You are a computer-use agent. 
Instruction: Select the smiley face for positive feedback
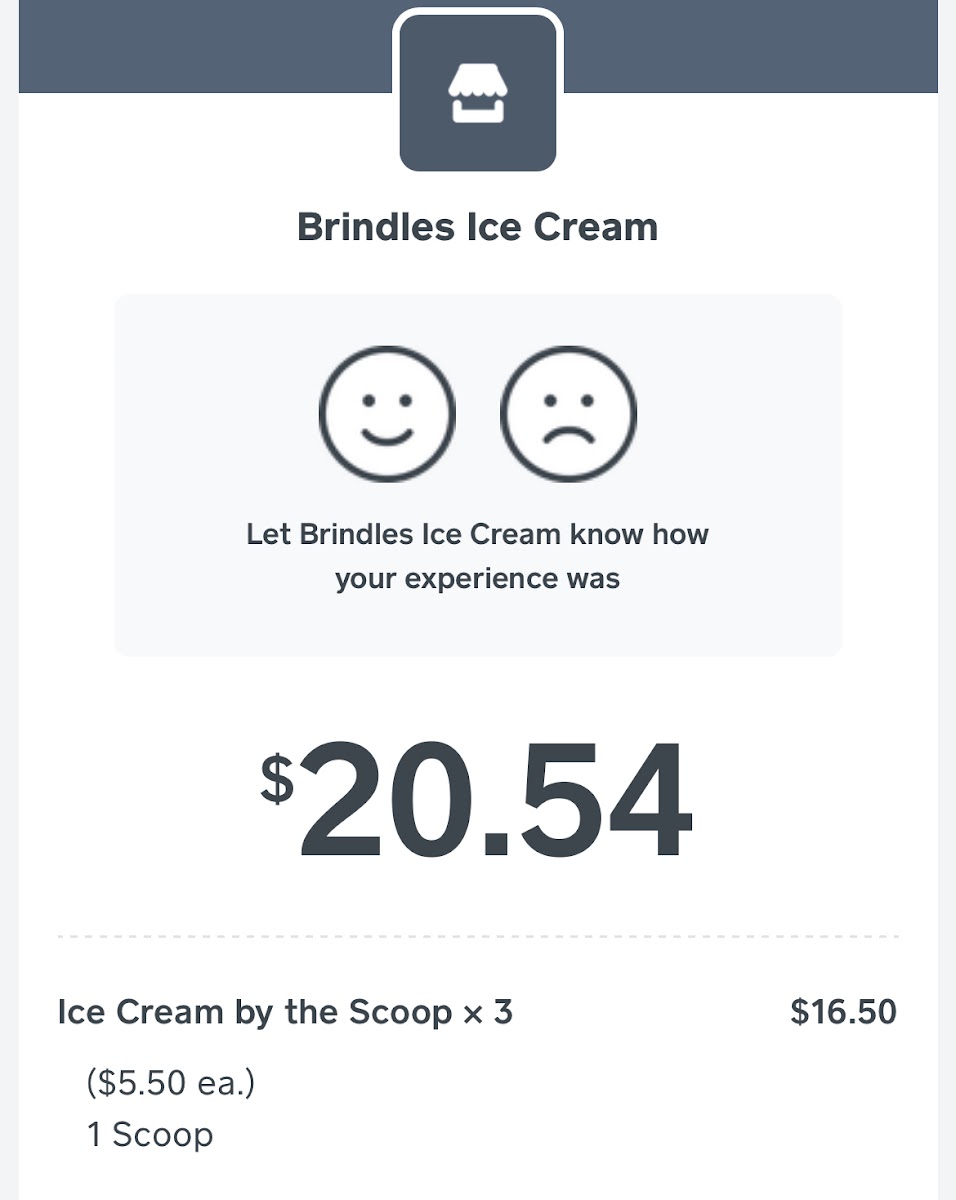click(387, 413)
